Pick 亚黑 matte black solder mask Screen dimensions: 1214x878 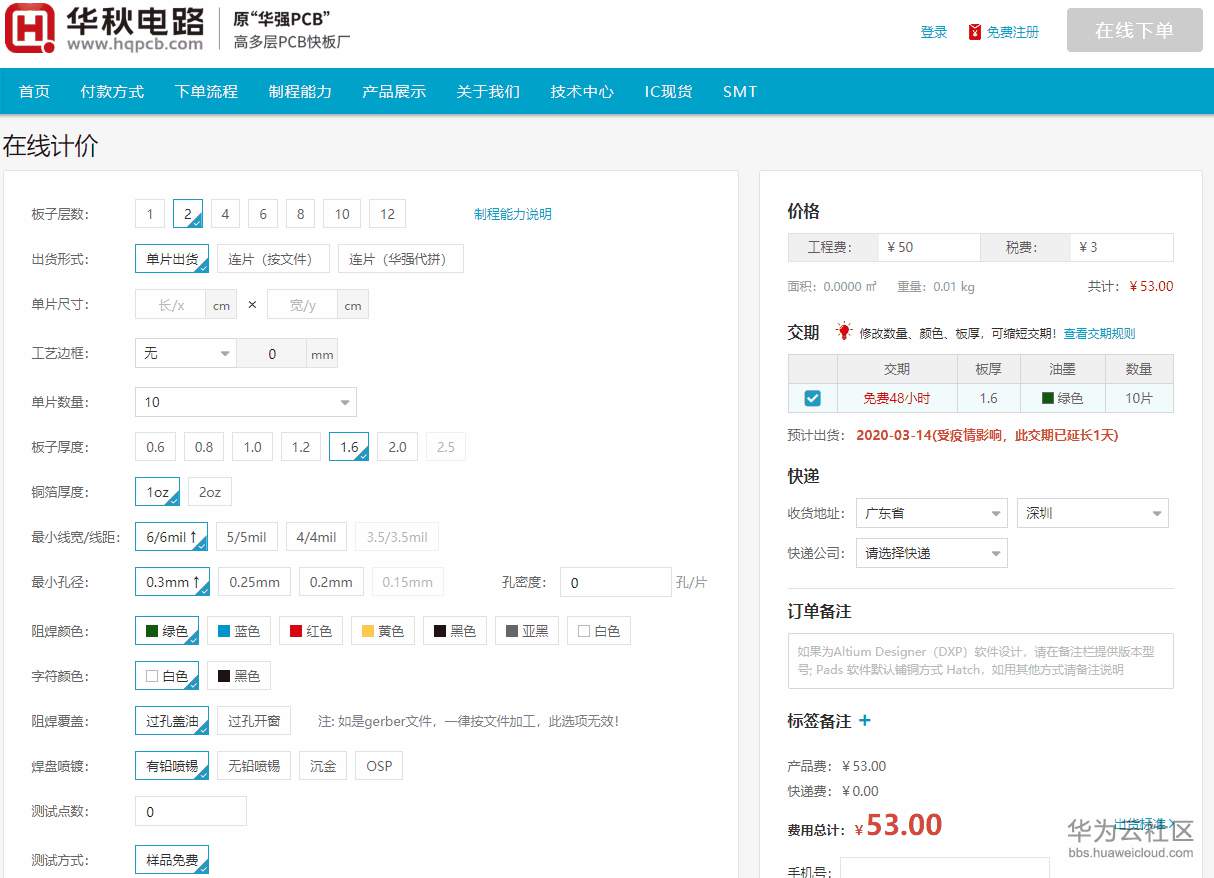coord(527,631)
